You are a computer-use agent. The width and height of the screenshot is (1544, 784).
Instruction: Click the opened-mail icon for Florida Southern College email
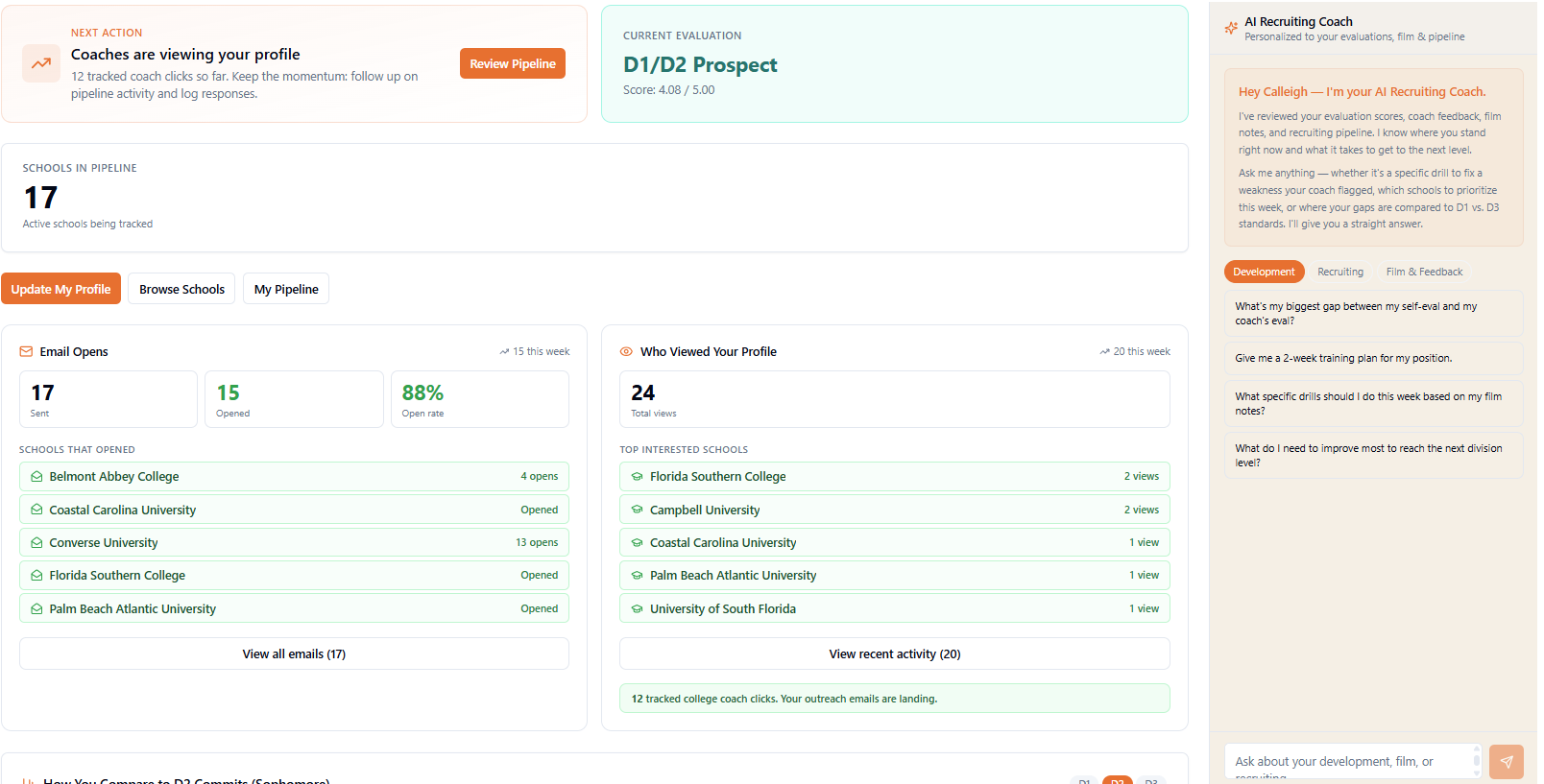pos(36,576)
